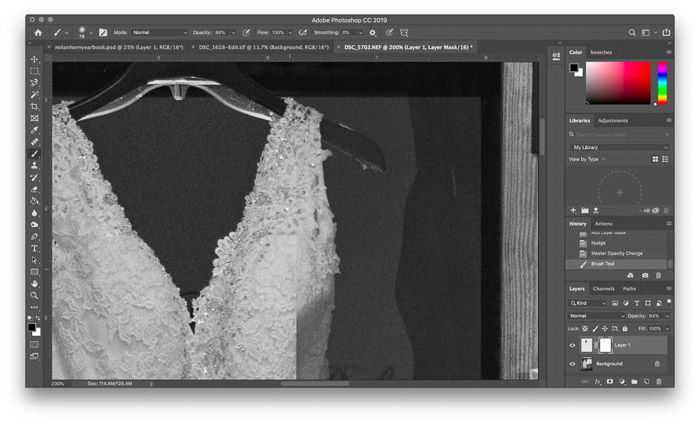Select the Hand tool

coord(34,284)
